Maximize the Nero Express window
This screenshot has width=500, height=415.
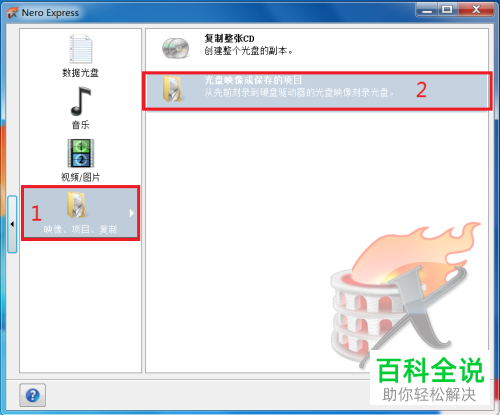pos(448,10)
